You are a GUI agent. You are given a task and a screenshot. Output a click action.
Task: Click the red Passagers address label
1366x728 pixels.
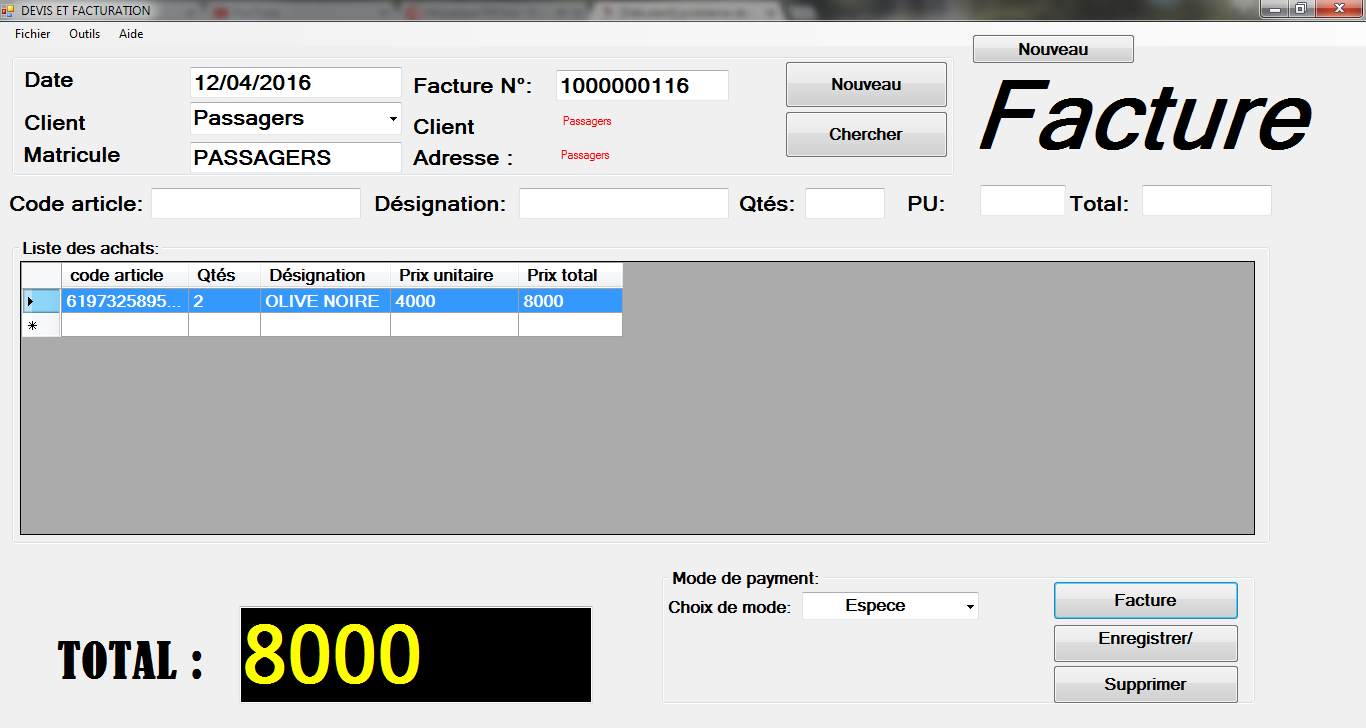(x=585, y=155)
